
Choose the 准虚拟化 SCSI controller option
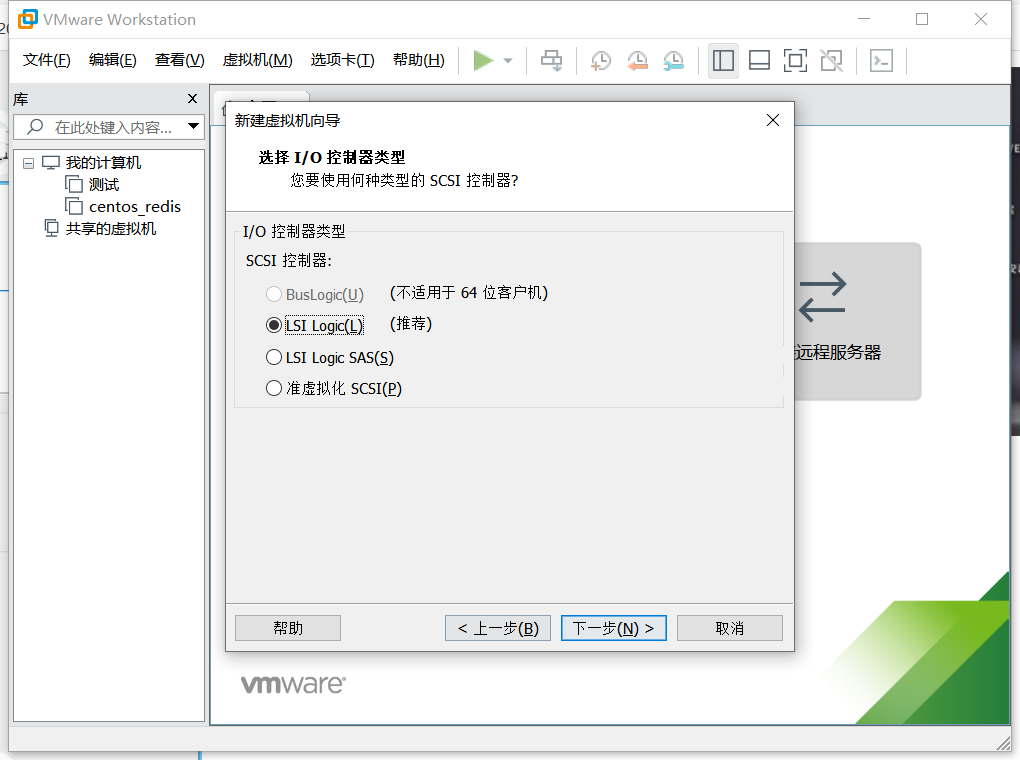[x=273, y=389]
